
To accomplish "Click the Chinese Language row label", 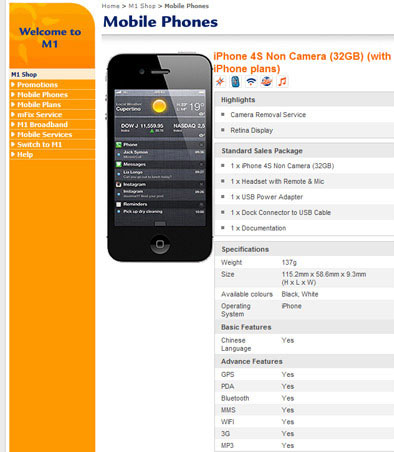I will point(236,344).
